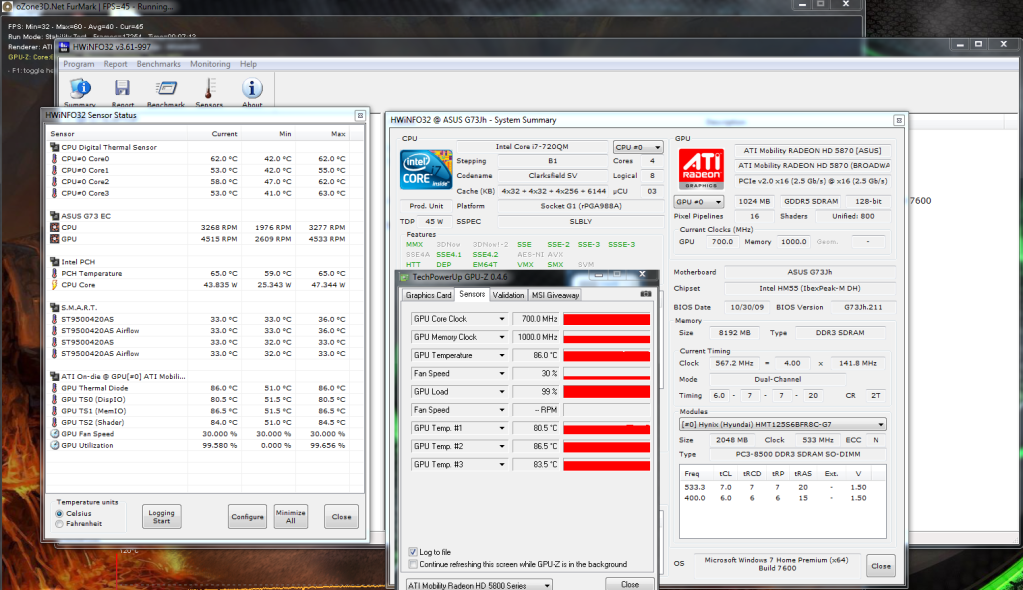Open the GPU #0 selector dropdown
The image size is (1023, 590).
699,202
